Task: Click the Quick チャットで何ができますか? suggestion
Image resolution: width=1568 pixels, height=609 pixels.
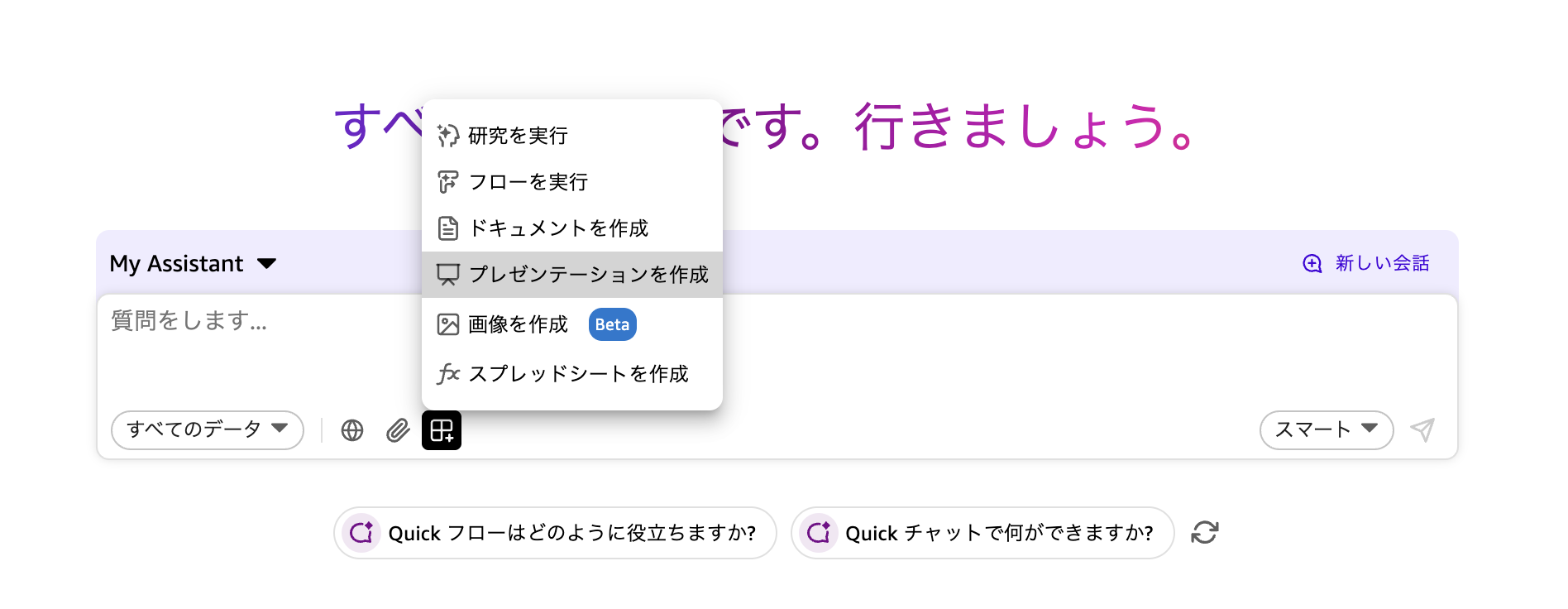Action: (982, 533)
